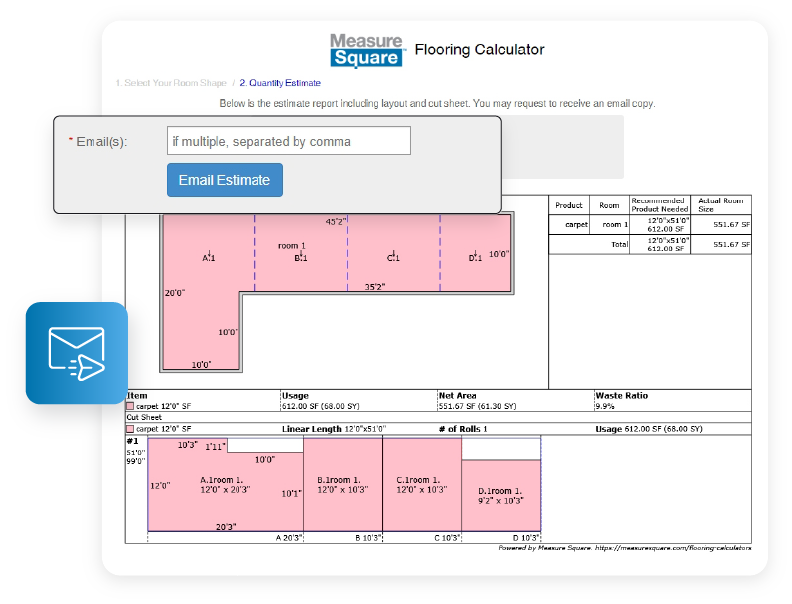
Task: Select the Quantity Estimate step
Action: [x=279, y=83]
